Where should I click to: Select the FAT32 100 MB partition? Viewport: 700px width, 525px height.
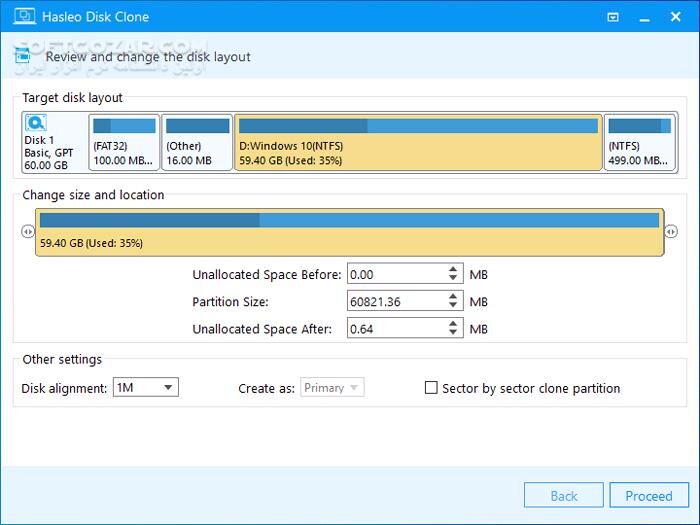coord(124,142)
